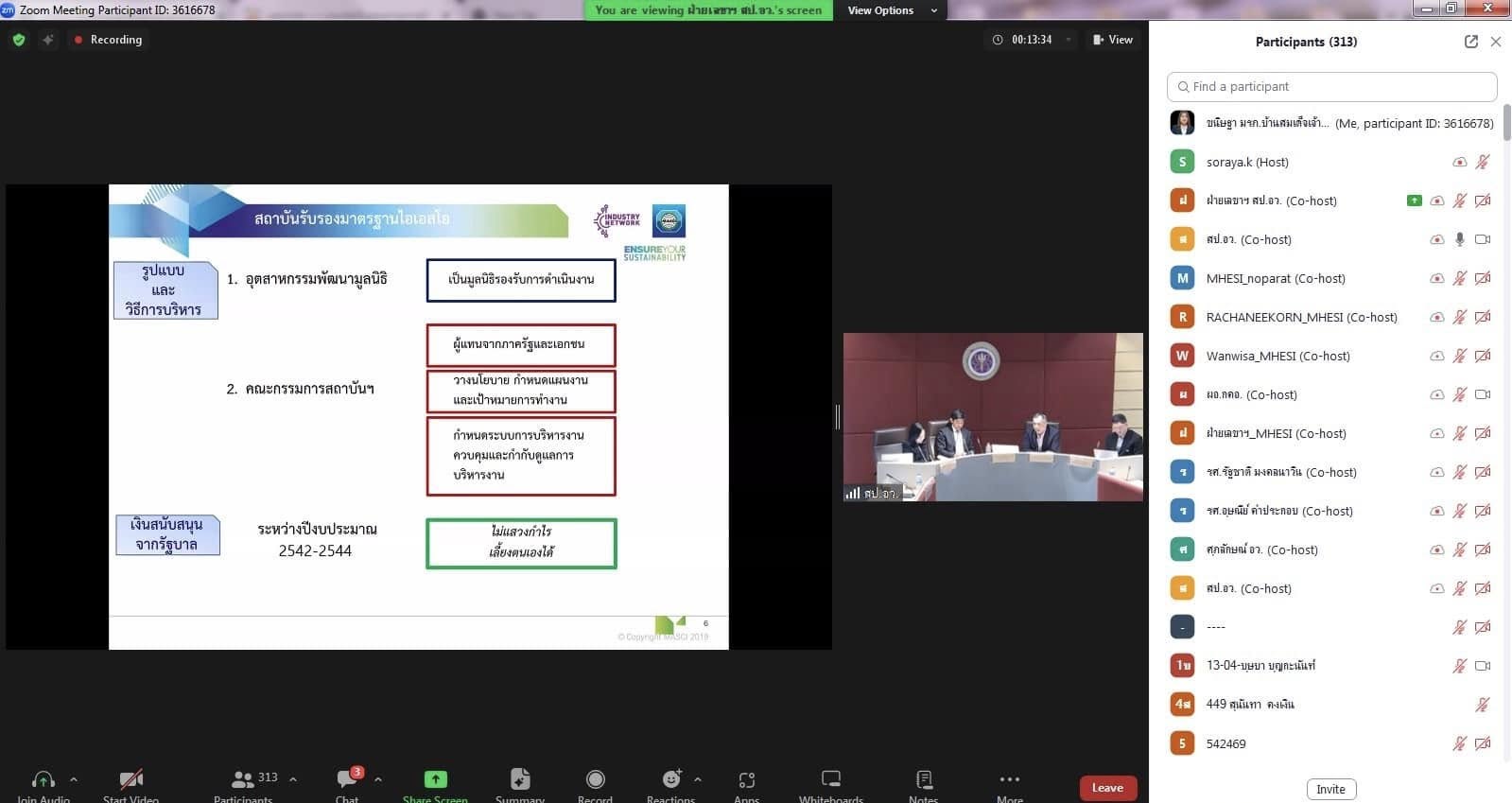The image size is (1512, 803).
Task: Toggle mute icon for ฝ่ายเลขาฯ_MHESI (Co-host)
Action: coord(1460,433)
